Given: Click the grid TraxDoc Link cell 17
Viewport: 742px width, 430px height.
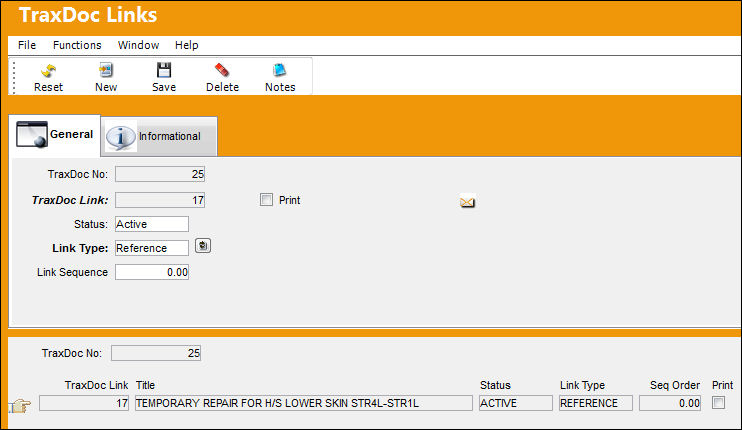Looking at the screenshot, I should pos(84,403).
